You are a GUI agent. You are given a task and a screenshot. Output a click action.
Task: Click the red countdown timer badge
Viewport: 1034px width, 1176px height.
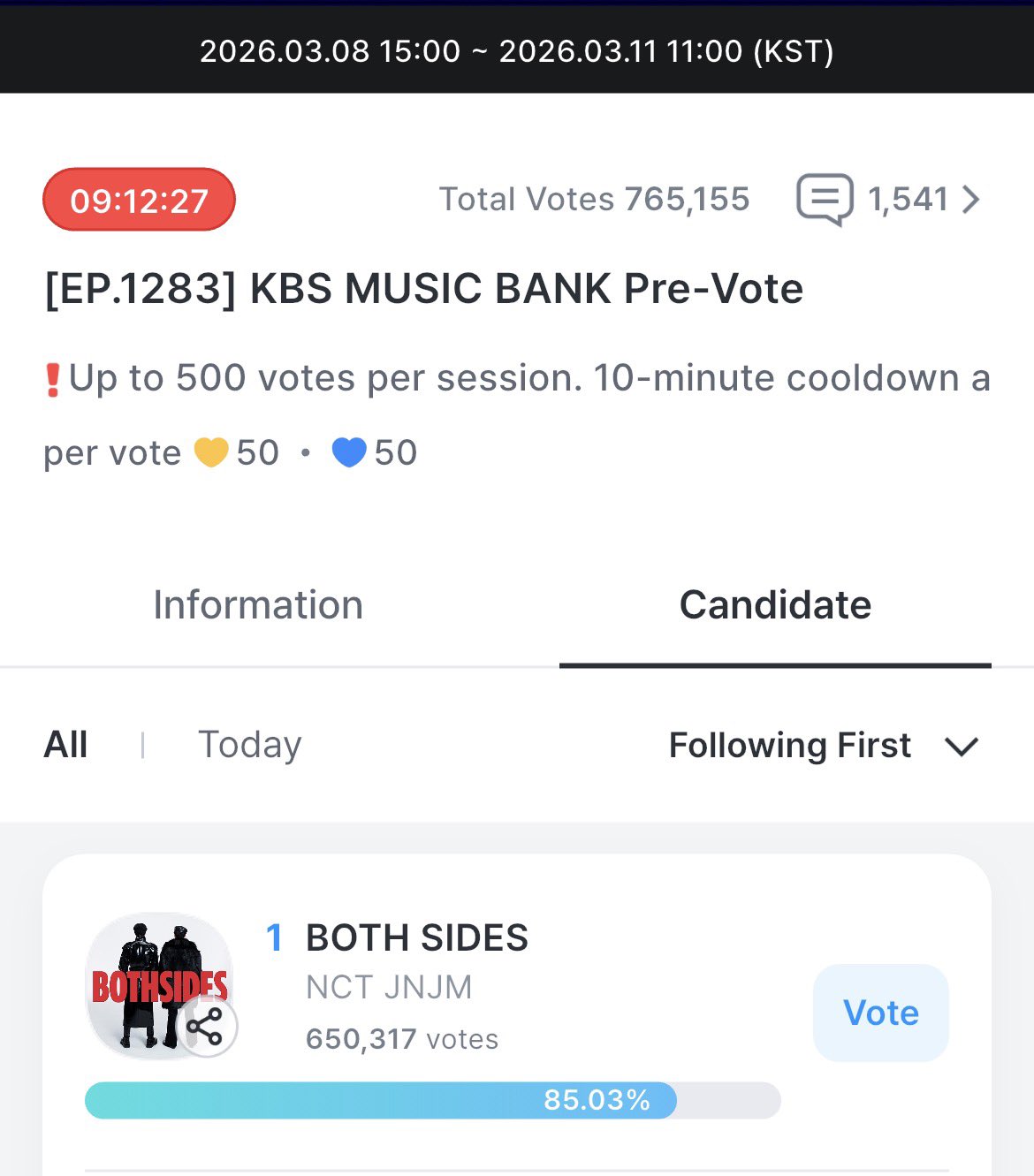click(139, 200)
